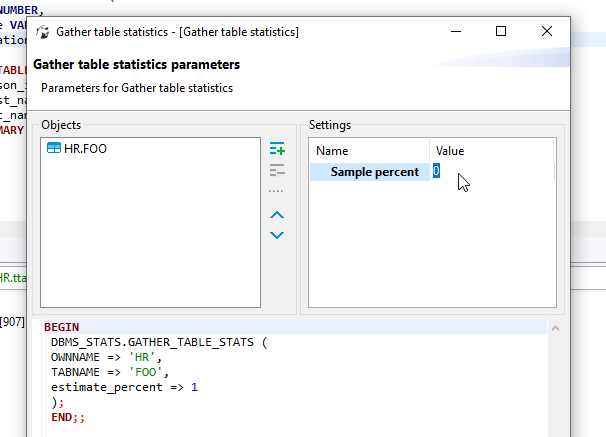The image size is (606, 437).
Task: Close the Gather table statistics dialog
Action: click(x=546, y=31)
